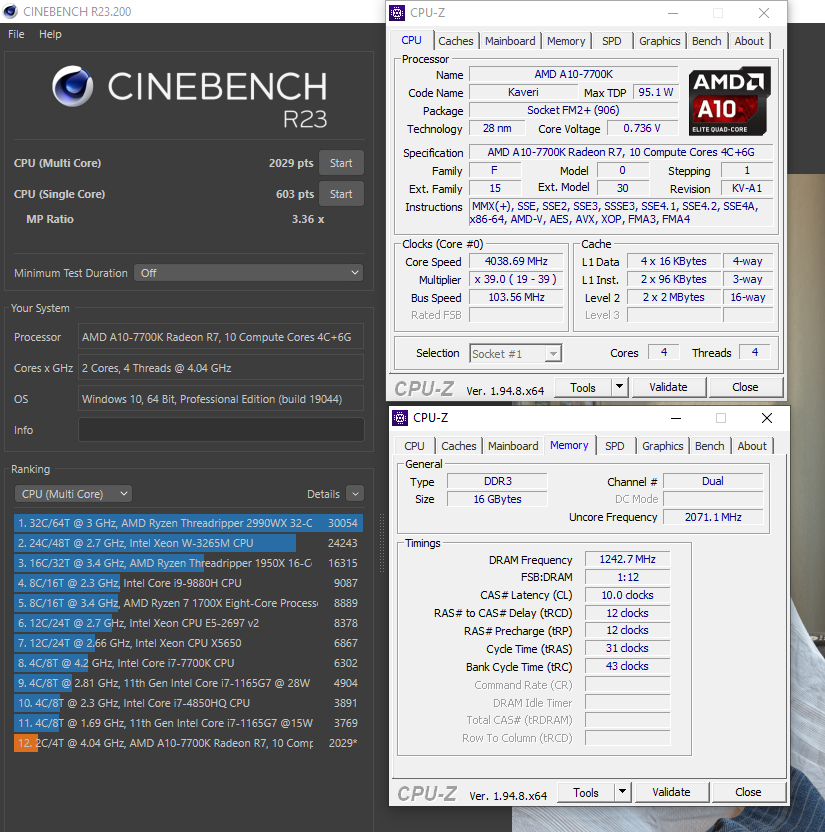Switch to Bench tab in upper CPU-Z window
The image size is (825, 832).
(706, 41)
